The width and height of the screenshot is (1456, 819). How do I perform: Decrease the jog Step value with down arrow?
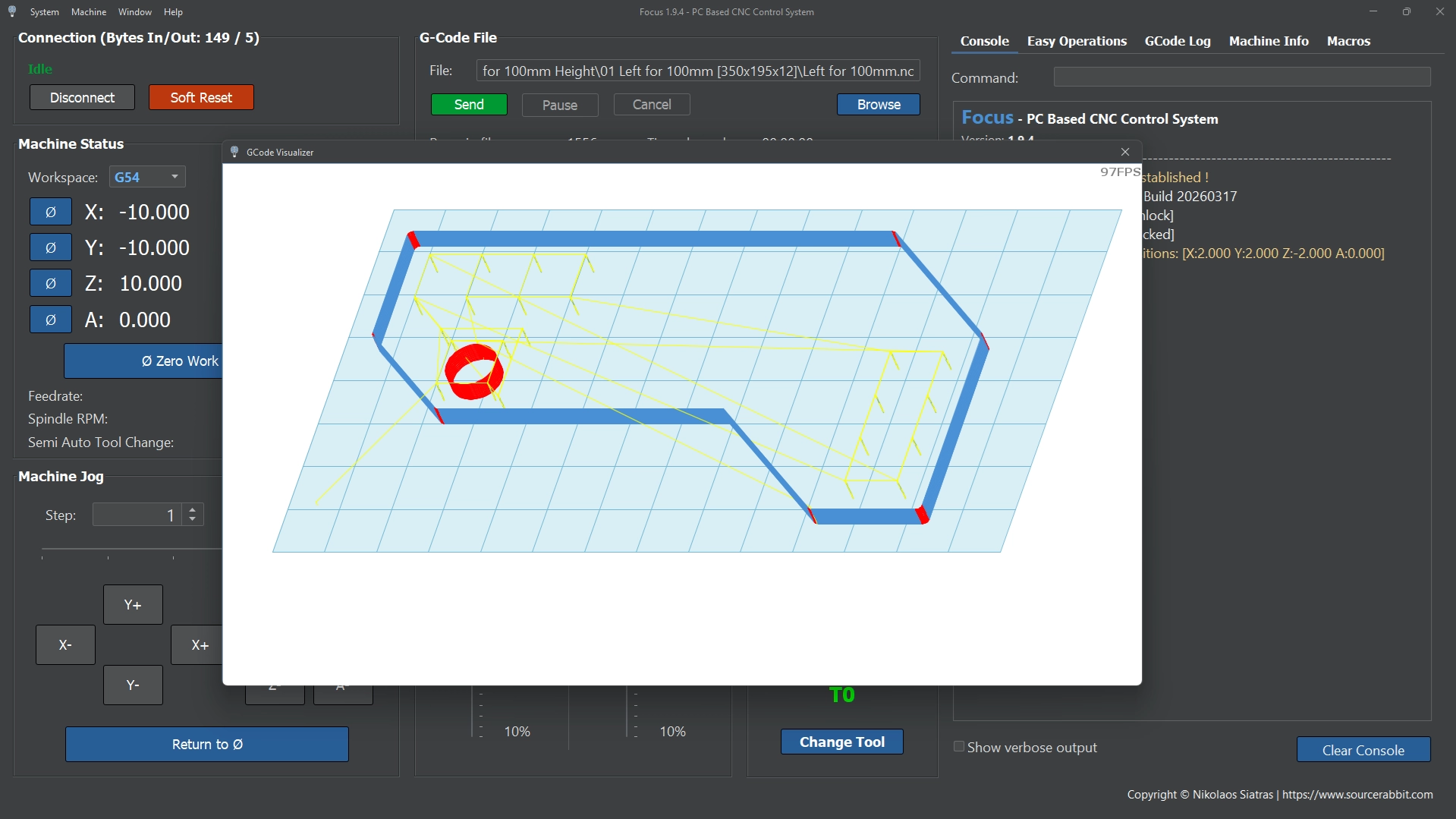point(193,520)
